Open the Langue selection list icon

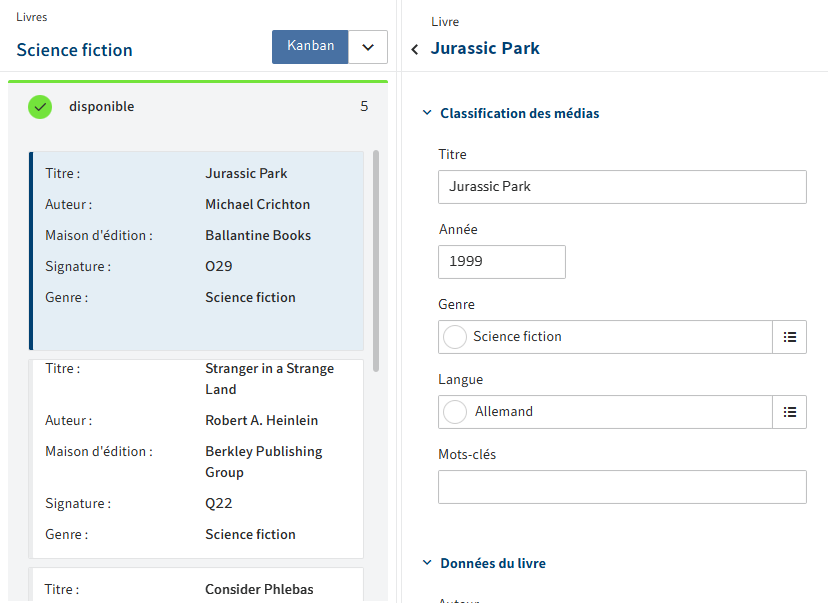(789, 412)
